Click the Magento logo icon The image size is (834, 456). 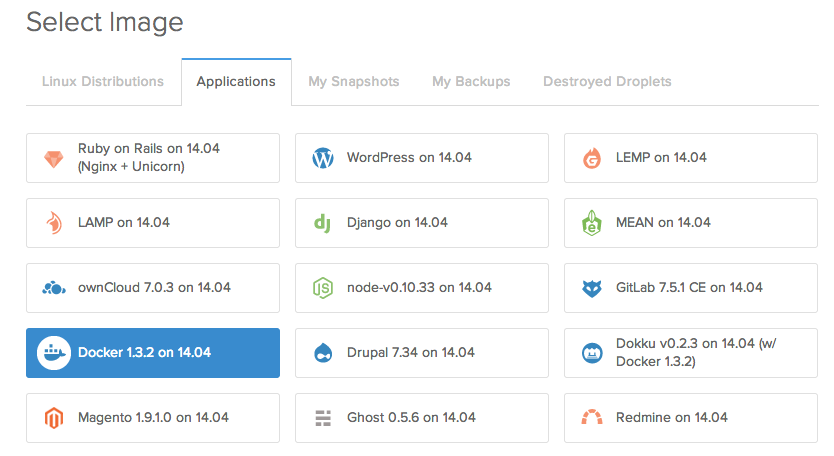54,418
